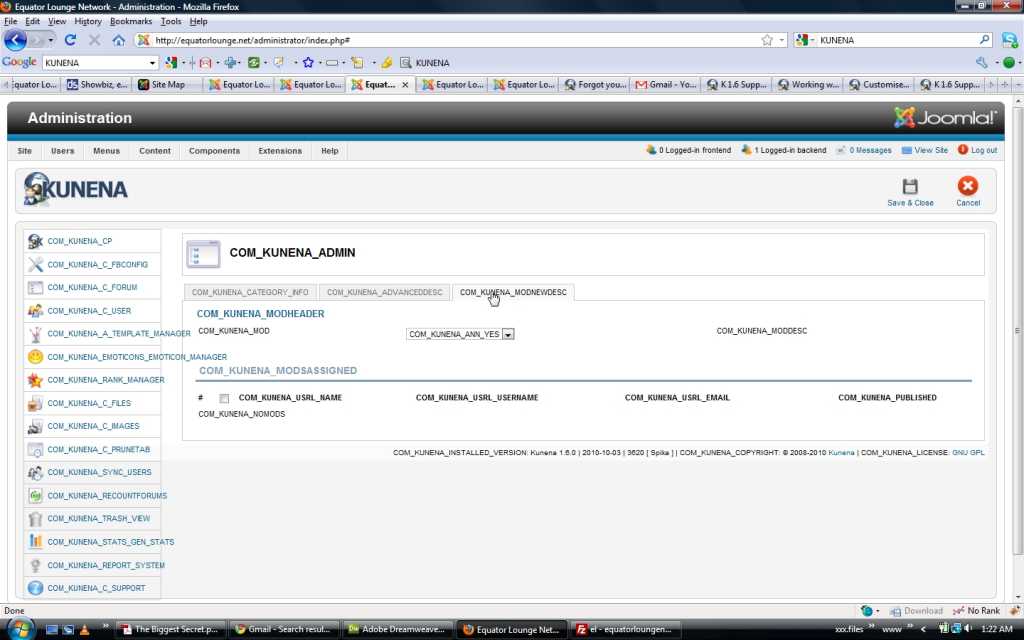Click the View Site link
The image size is (1024, 640).
click(931, 150)
